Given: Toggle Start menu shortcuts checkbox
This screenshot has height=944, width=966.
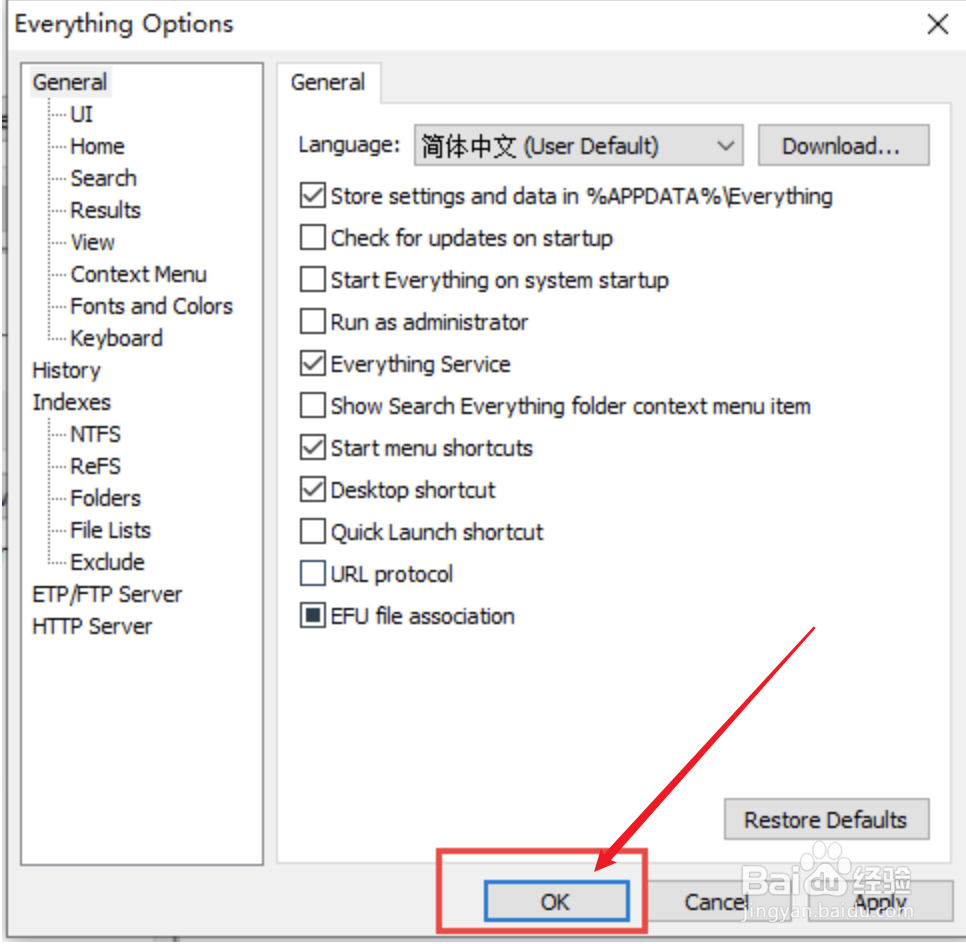Looking at the screenshot, I should (x=312, y=448).
